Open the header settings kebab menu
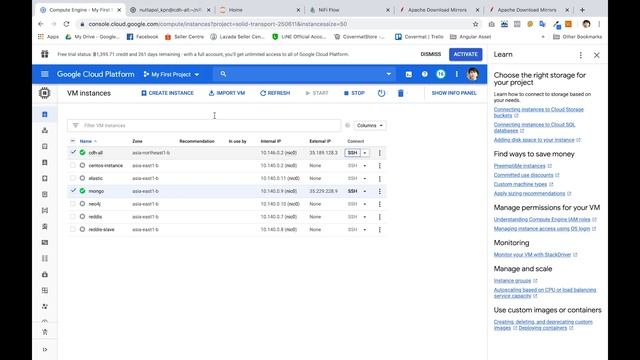Image resolution: width=640 pixels, height=360 pixels. pyautogui.click(x=457, y=74)
